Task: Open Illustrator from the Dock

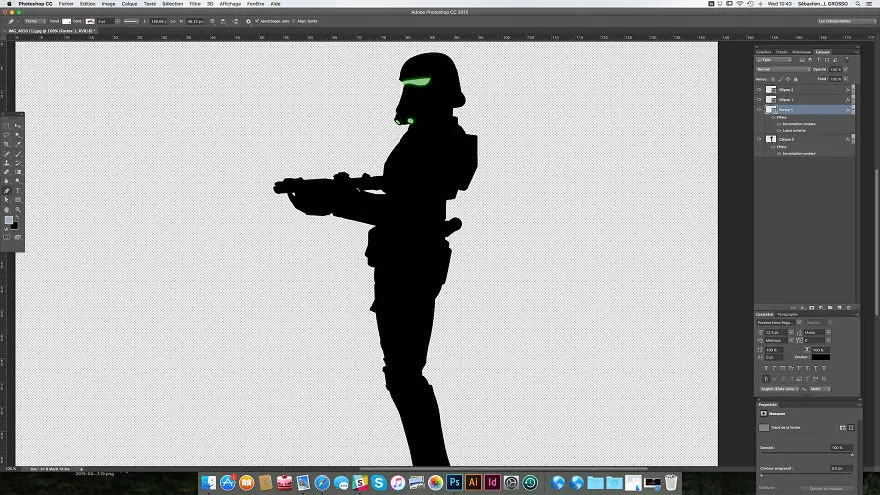Action: (x=473, y=482)
